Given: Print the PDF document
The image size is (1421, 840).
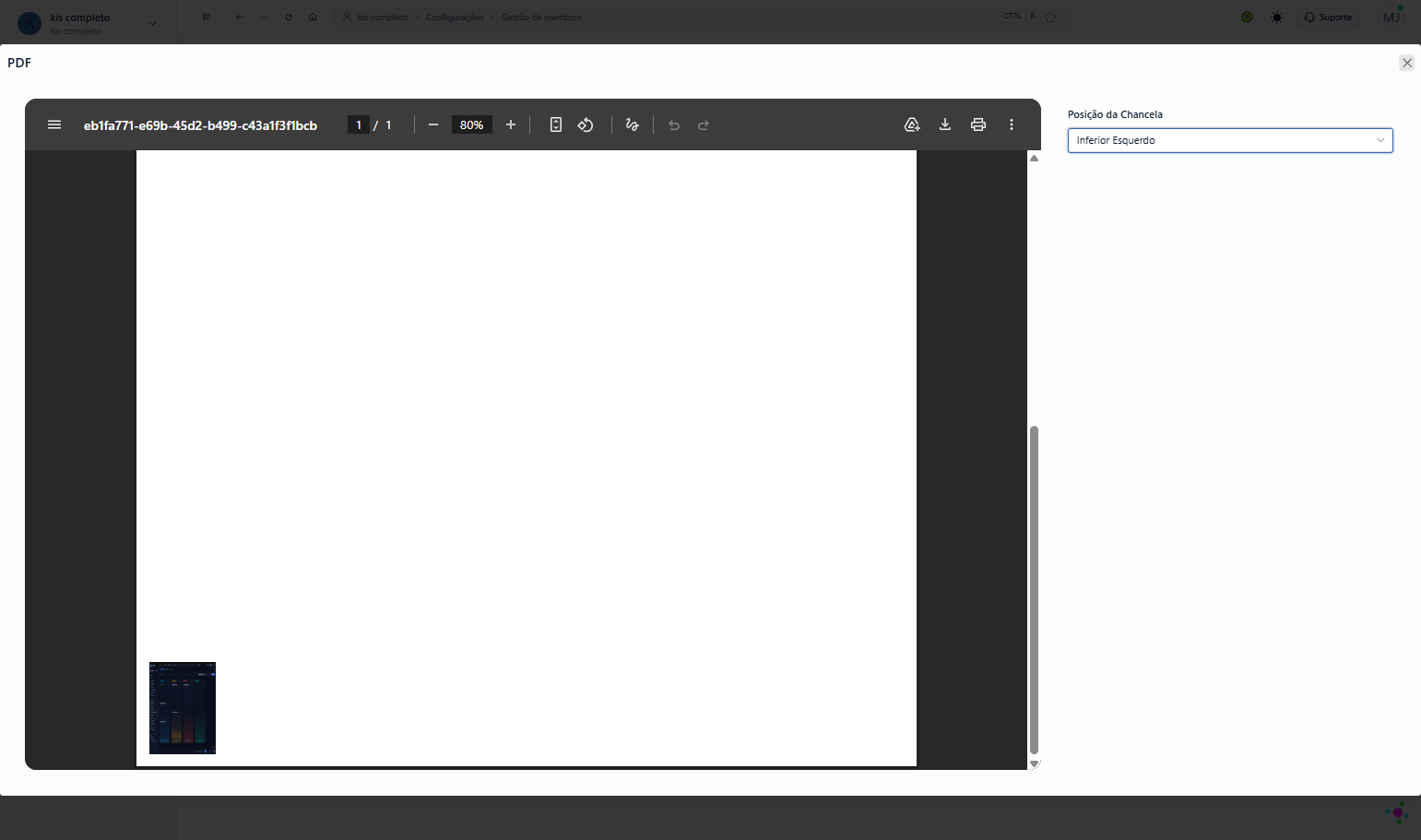Looking at the screenshot, I should [x=978, y=124].
